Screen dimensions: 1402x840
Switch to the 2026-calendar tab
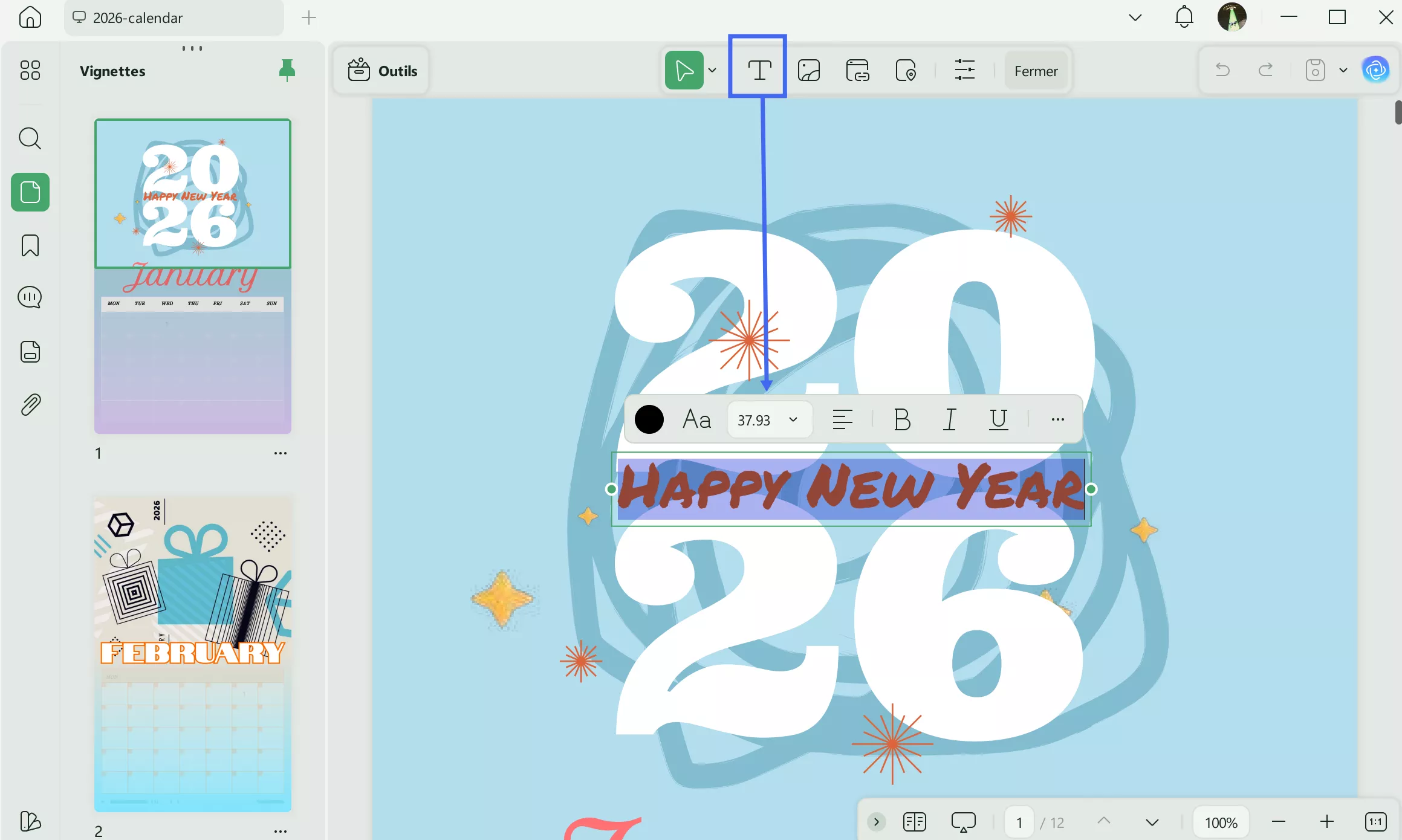click(x=138, y=18)
